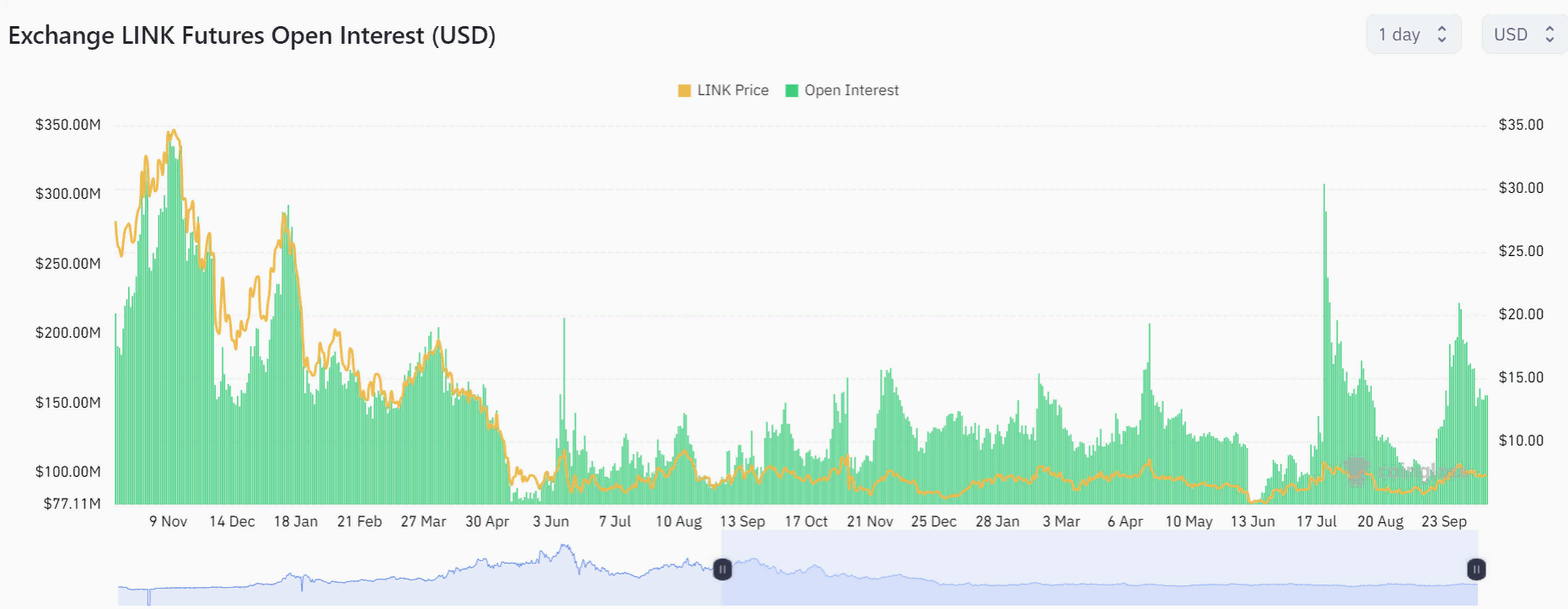Click the highlighted range in the navigator

coord(1096,569)
